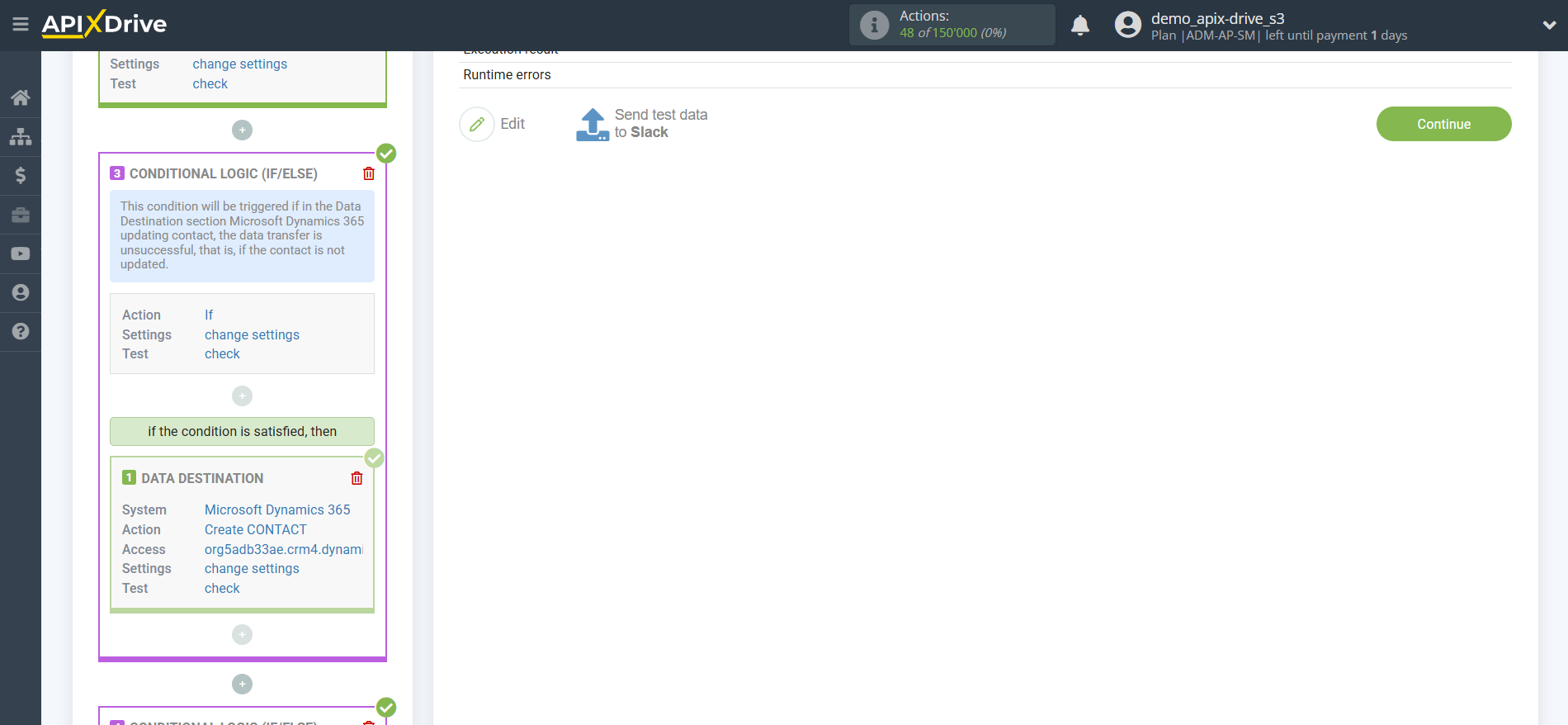Click the Actions 48 of 150'000 counter
Screen dimensions: 1568x725
pos(952,25)
